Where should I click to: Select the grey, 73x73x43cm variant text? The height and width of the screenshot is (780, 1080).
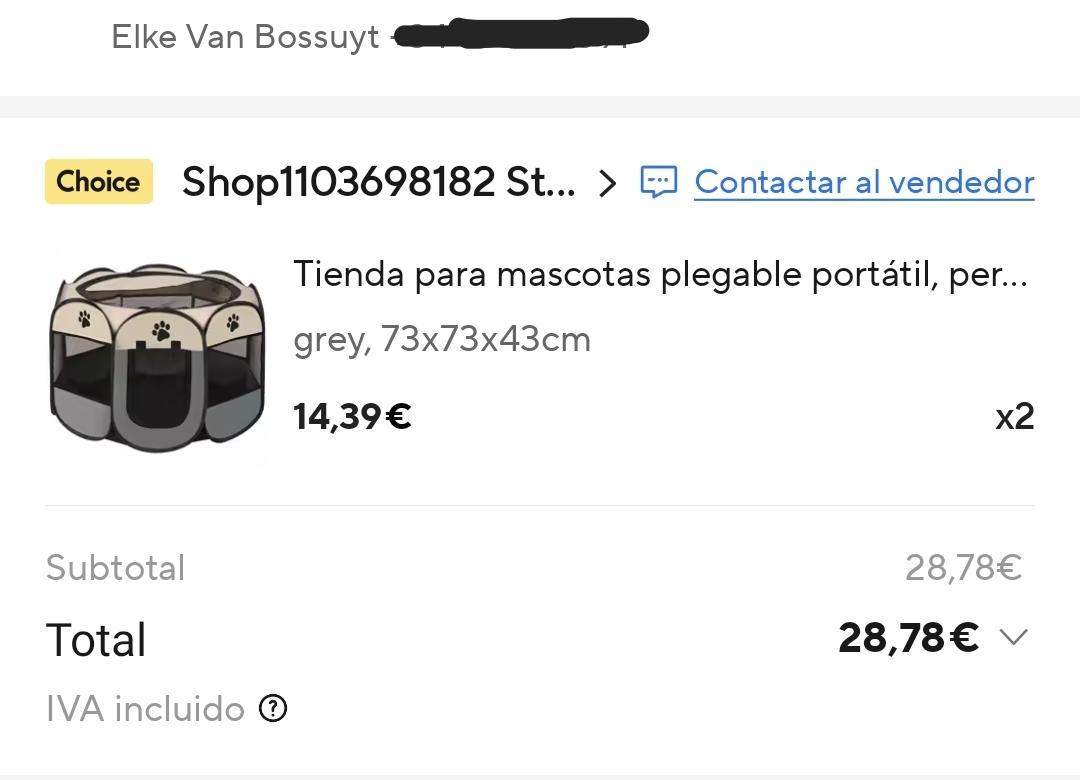pyautogui.click(x=442, y=340)
